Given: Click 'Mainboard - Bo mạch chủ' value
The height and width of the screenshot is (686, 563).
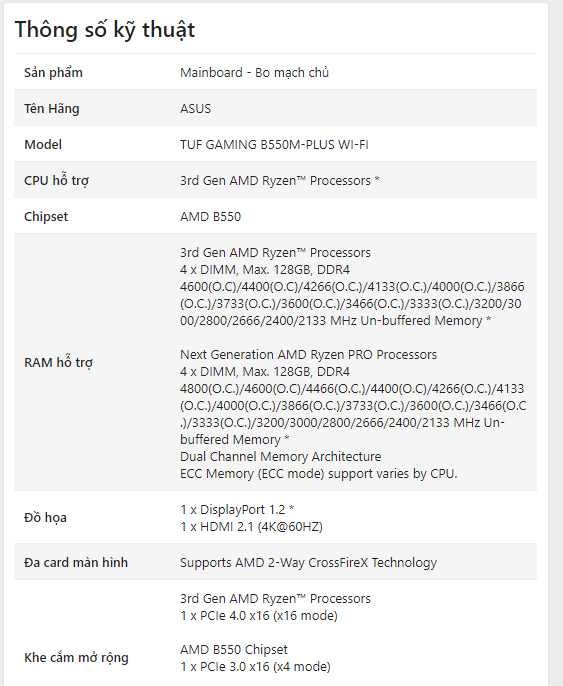Looking at the screenshot, I should [254, 73].
